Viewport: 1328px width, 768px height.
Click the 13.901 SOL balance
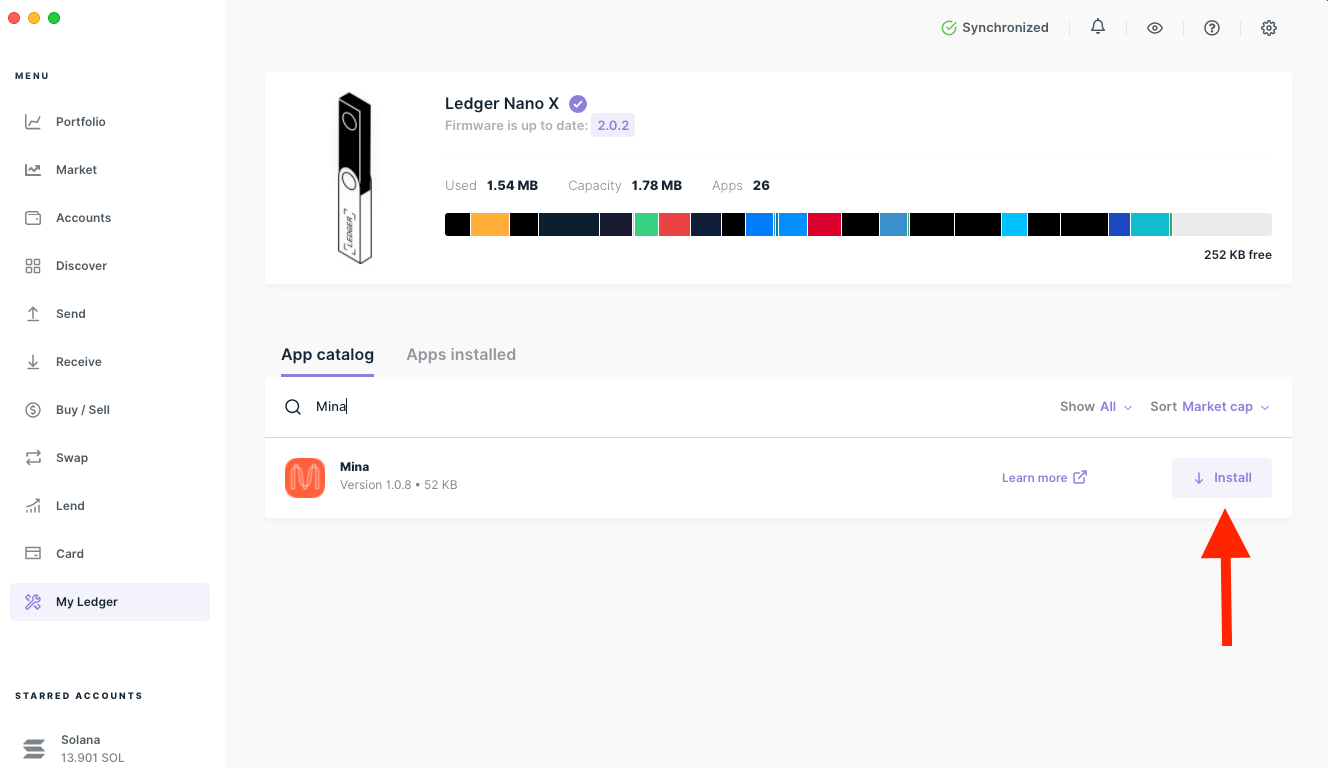[x=93, y=758]
